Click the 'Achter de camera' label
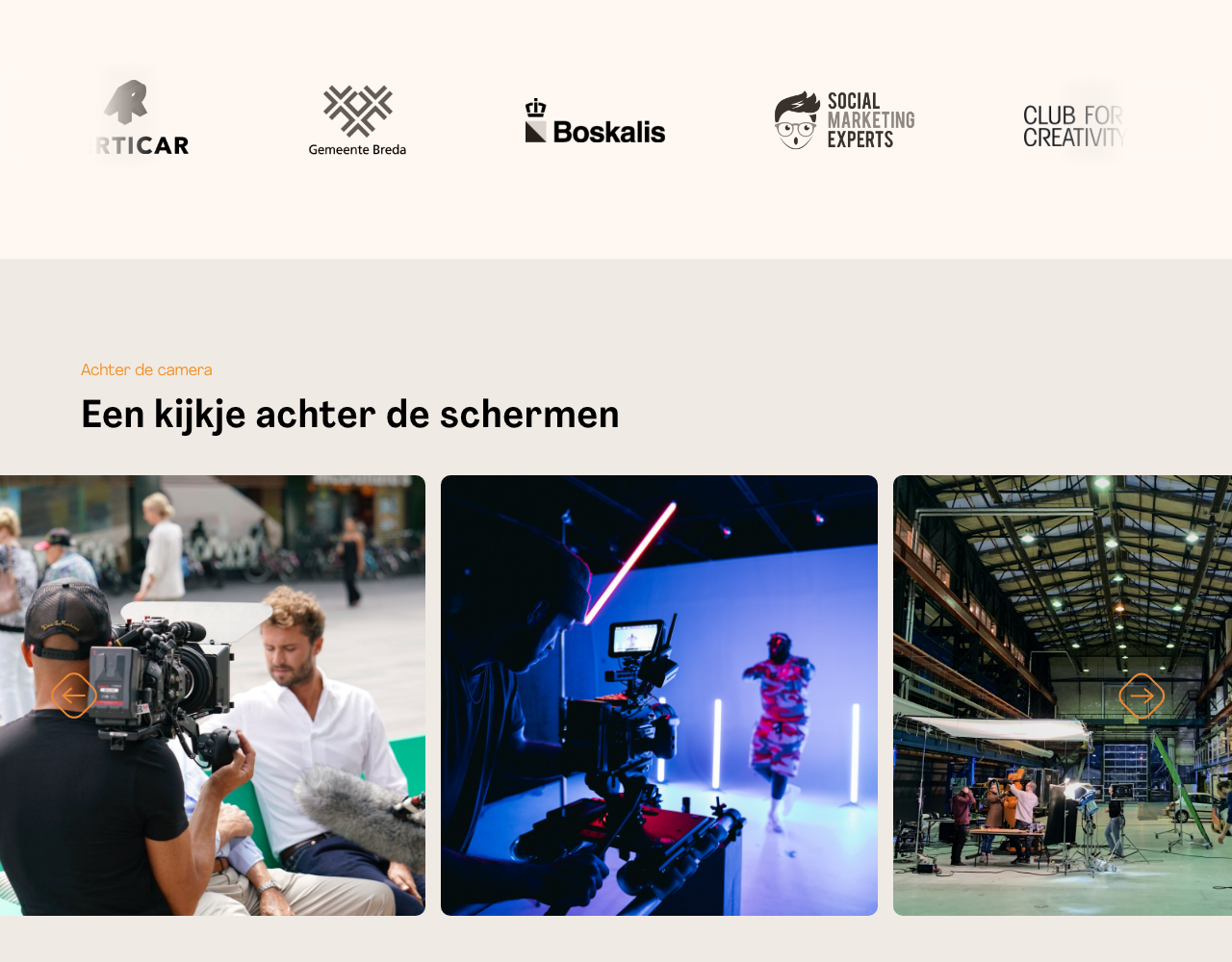 click(146, 369)
